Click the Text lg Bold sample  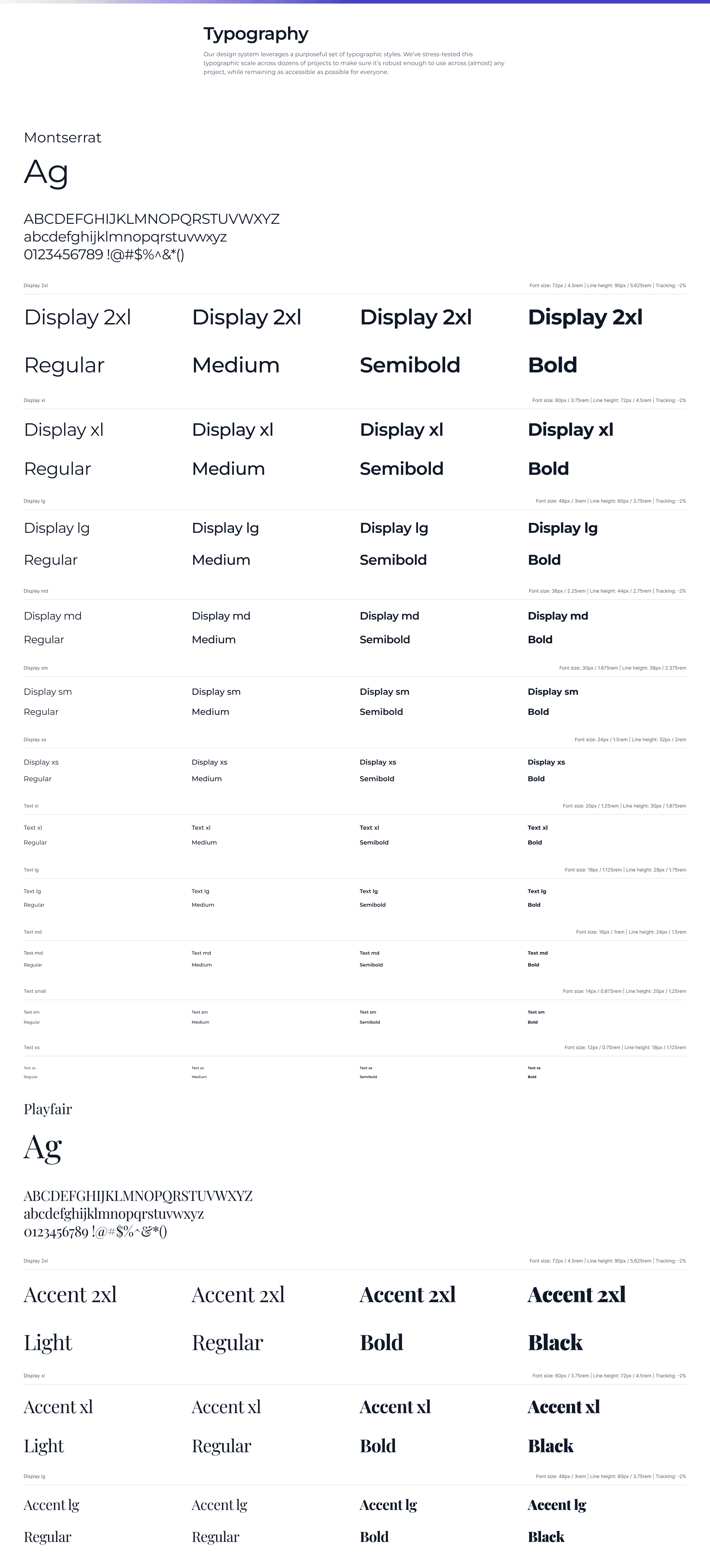(x=537, y=898)
